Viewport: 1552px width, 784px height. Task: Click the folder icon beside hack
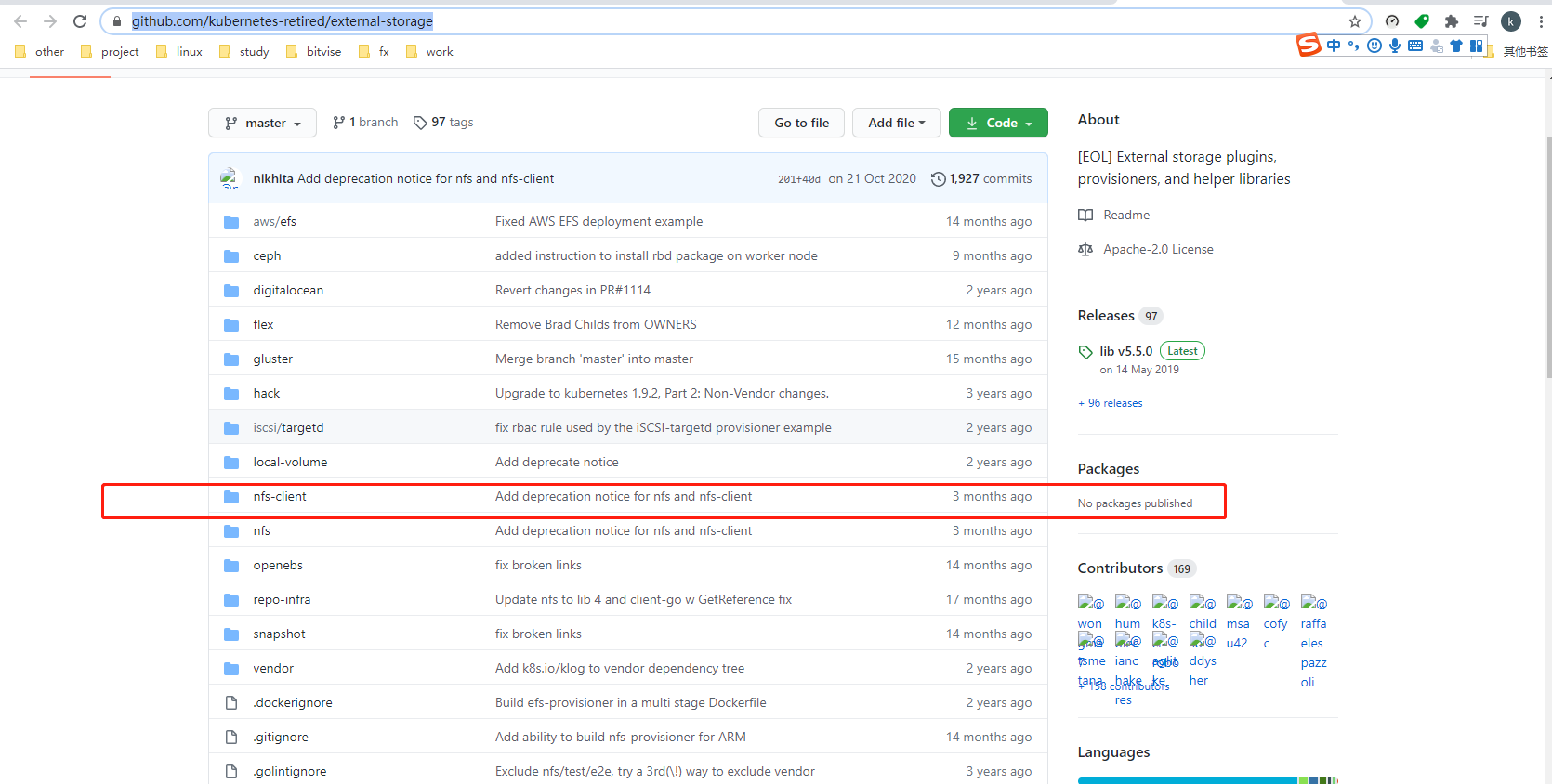(231, 393)
